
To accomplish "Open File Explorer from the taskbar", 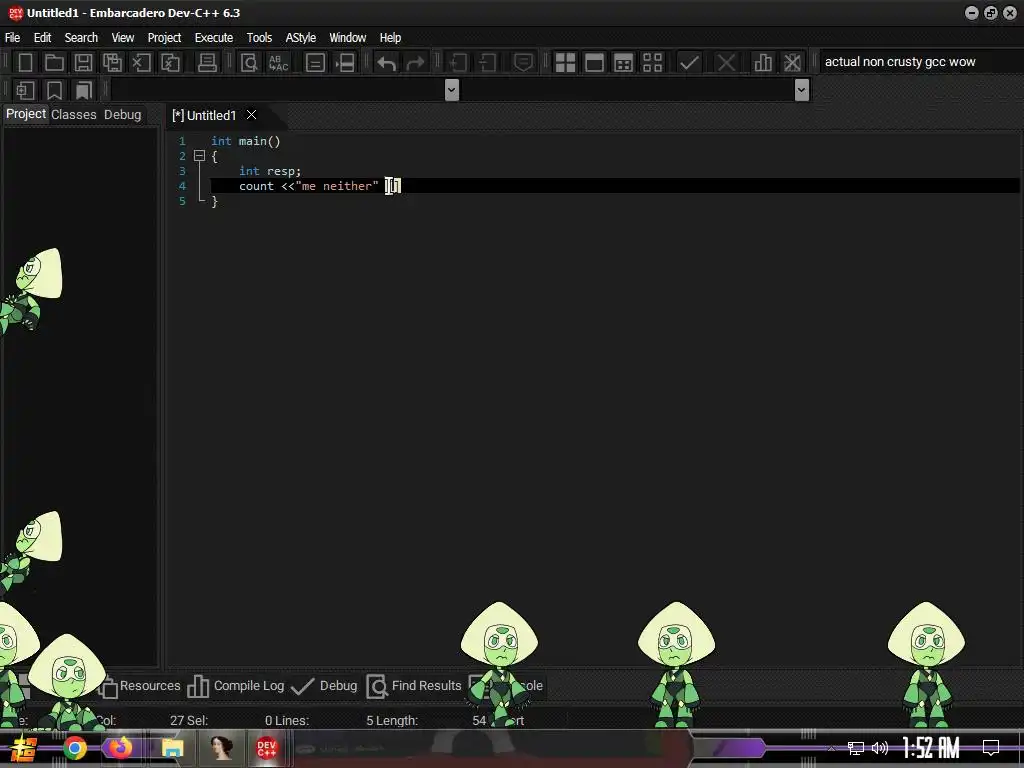I will [x=172, y=748].
